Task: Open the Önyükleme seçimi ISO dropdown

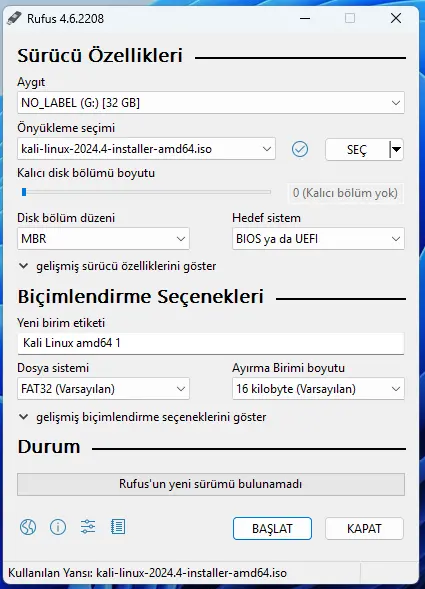Action: 146,149
